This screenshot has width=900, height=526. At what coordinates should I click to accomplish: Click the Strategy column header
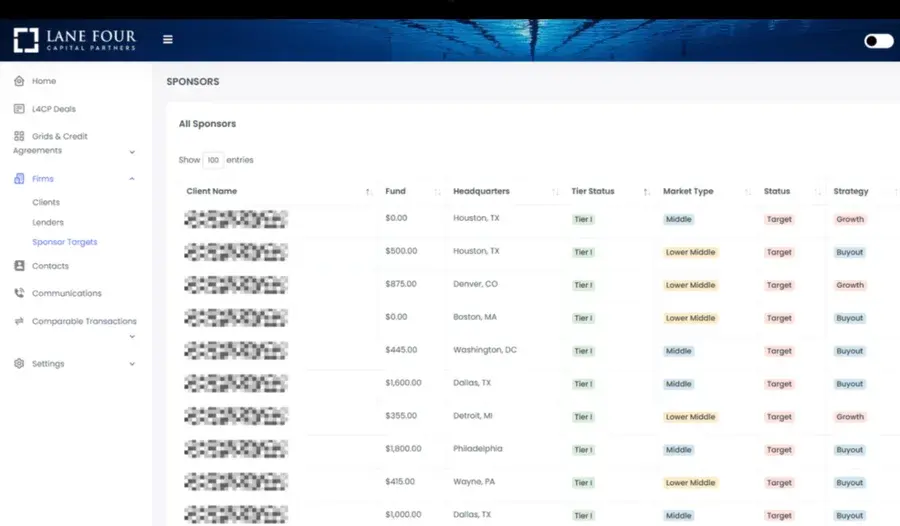click(851, 191)
